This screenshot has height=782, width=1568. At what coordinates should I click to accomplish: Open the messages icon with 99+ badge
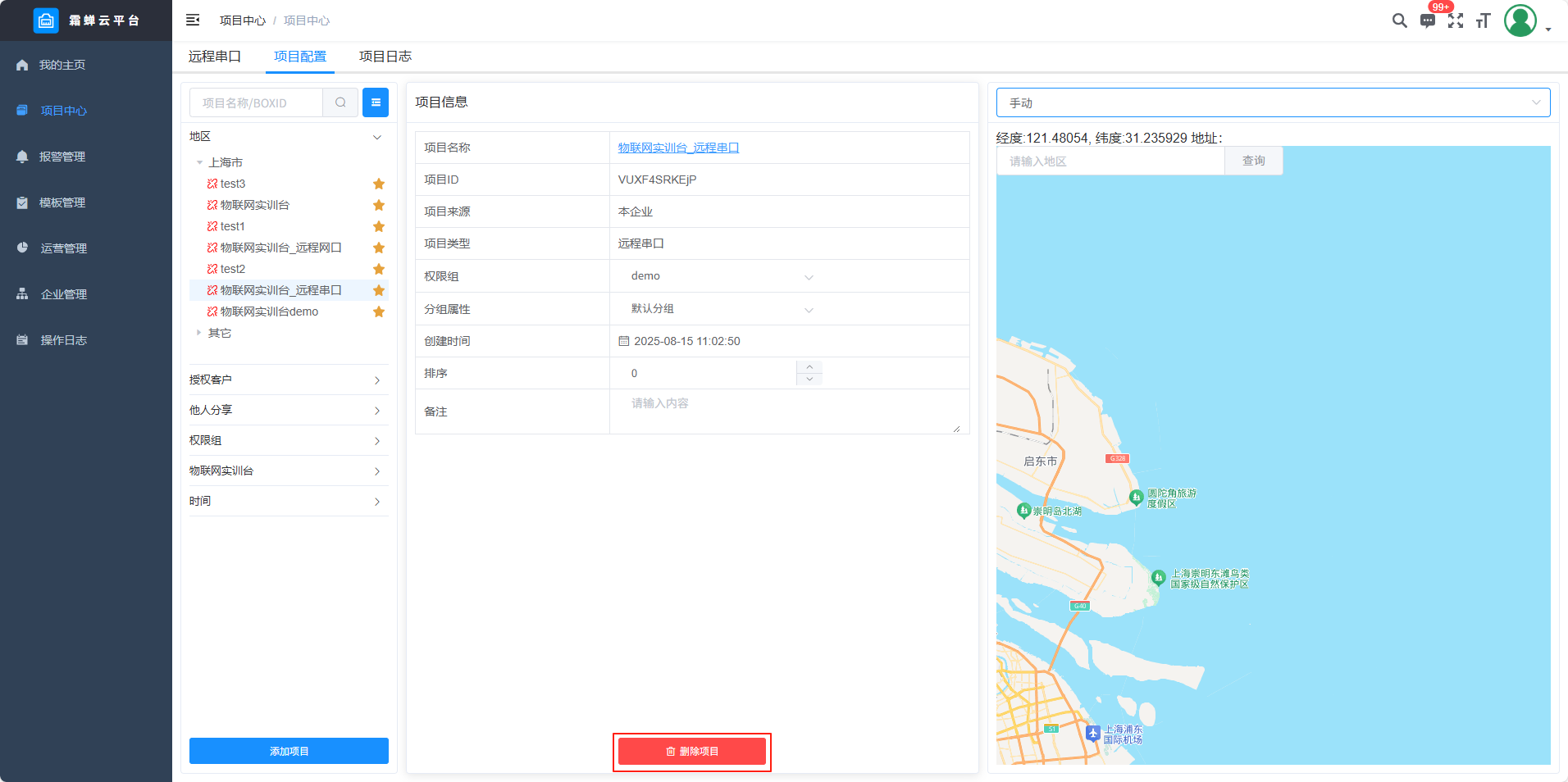coord(1428,20)
